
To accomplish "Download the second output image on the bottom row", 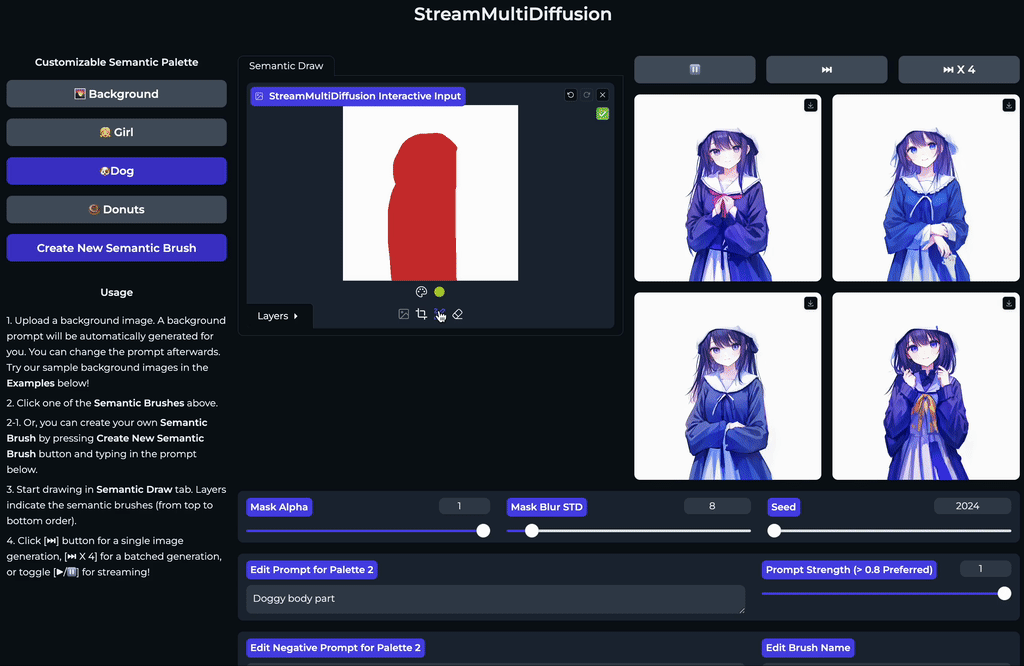I will tap(1009, 304).
